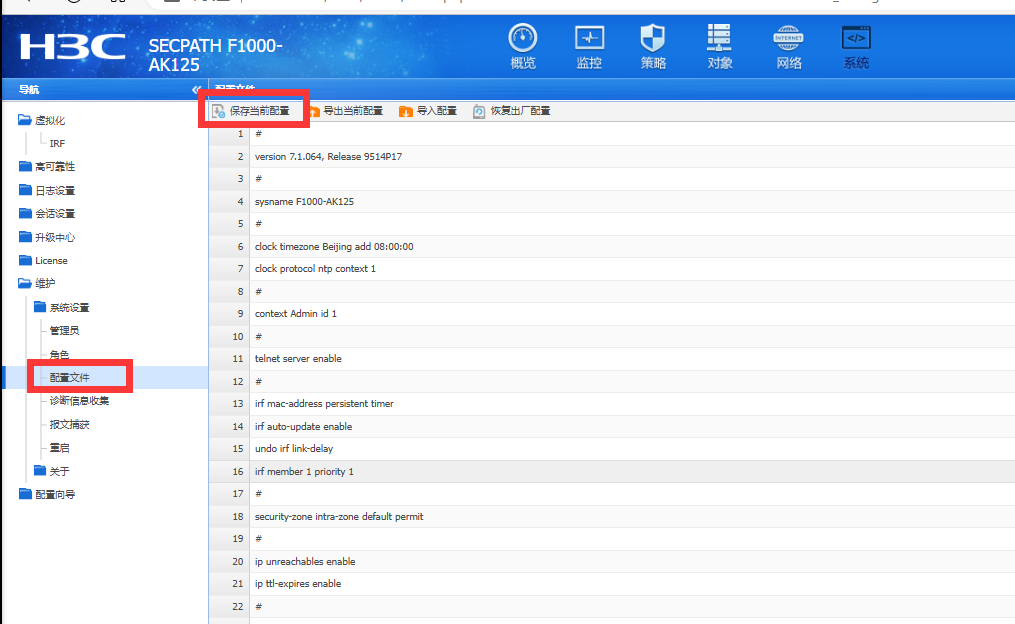Click the line 'security-zone intra-zone default permit'

339,517
